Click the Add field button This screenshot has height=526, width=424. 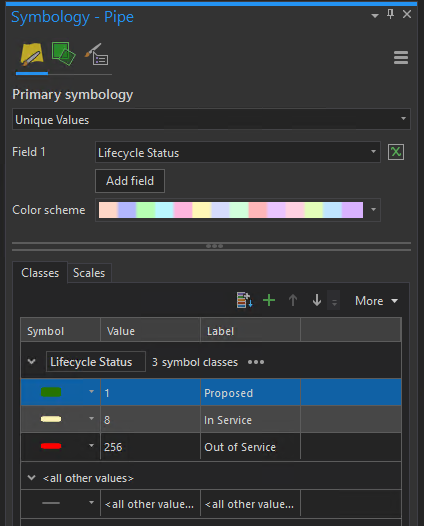[x=130, y=181]
